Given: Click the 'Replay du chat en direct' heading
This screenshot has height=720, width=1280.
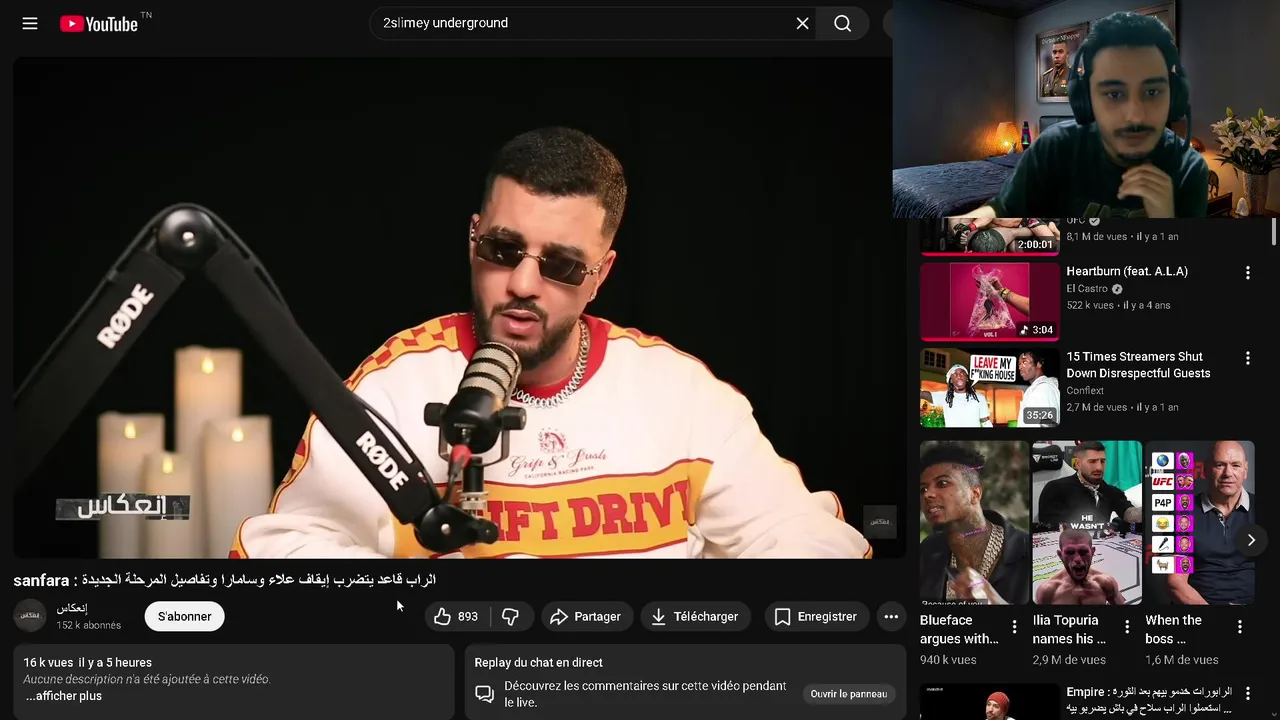Looking at the screenshot, I should point(538,663).
